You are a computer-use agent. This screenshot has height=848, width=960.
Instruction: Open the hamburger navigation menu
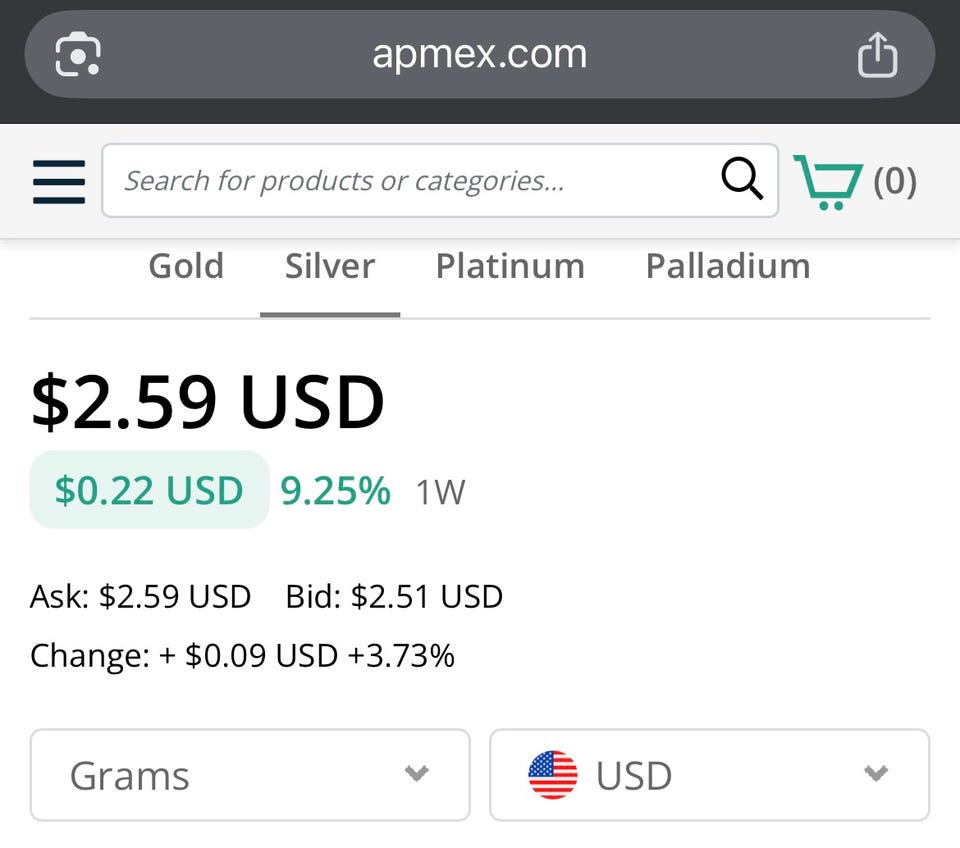pos(59,181)
